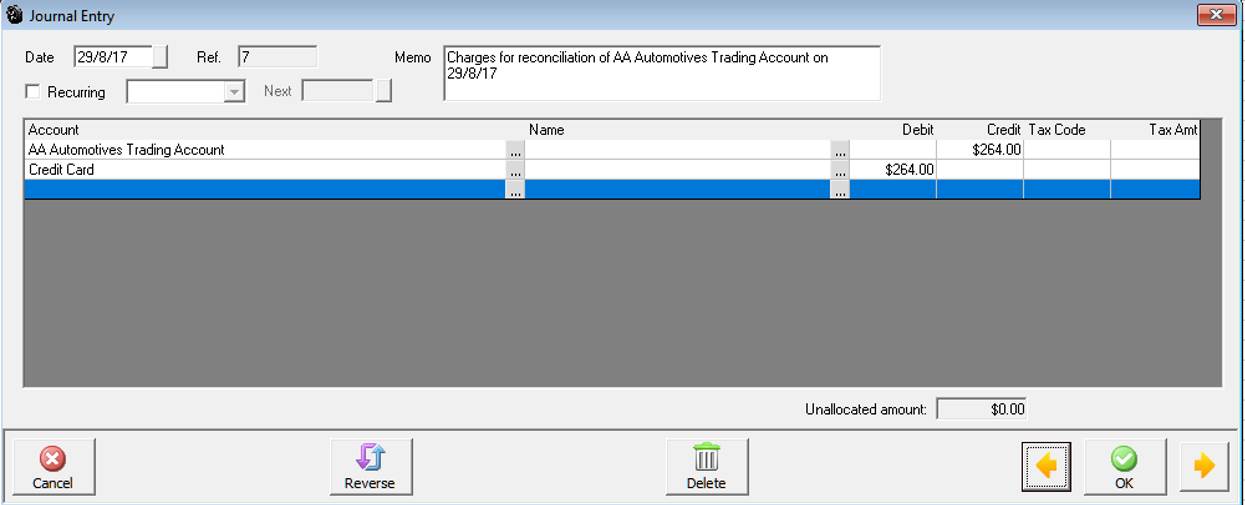
Task: Go to previous entry with left arrow
Action: [1046, 467]
